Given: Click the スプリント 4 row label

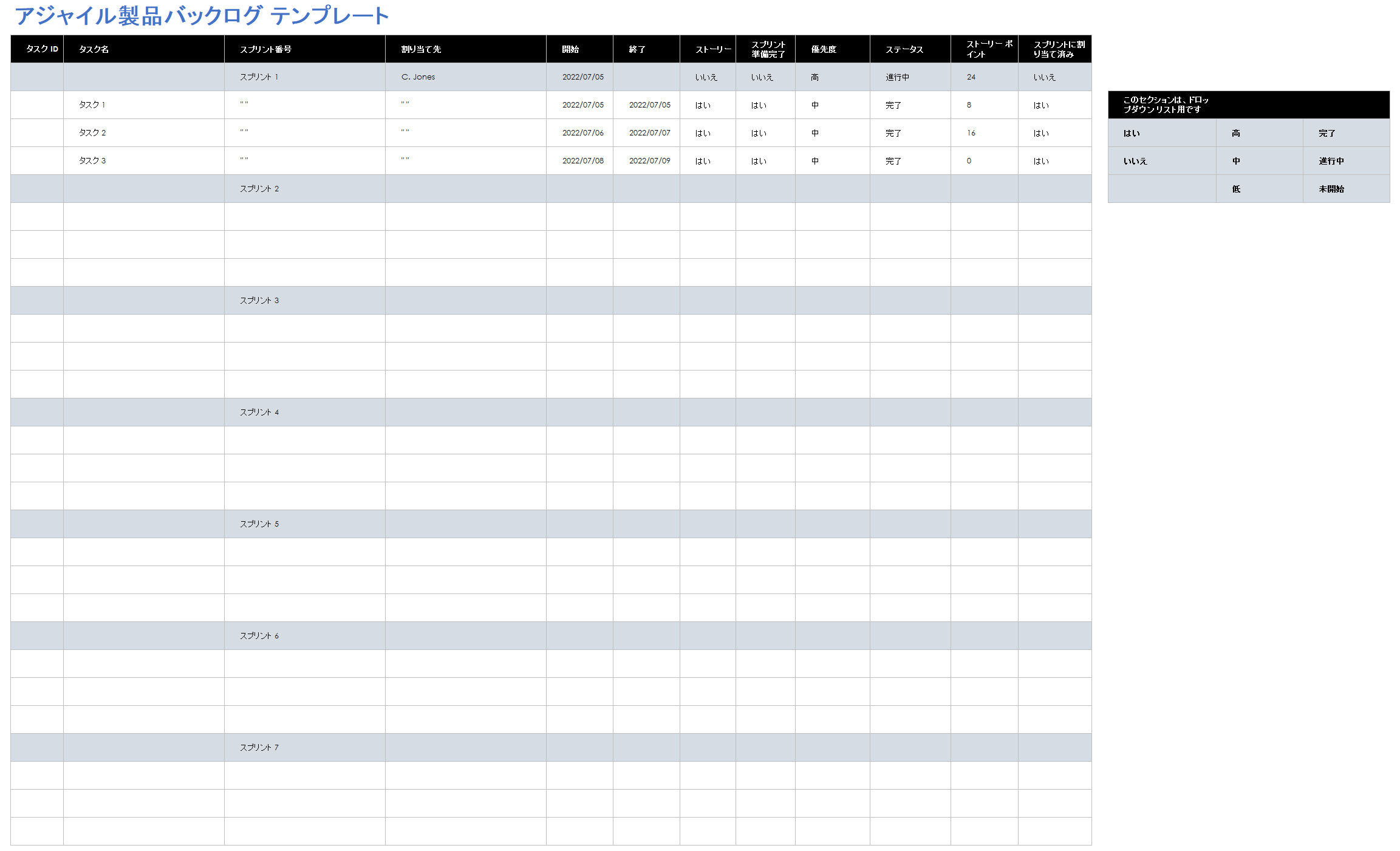Looking at the screenshot, I should point(305,412).
